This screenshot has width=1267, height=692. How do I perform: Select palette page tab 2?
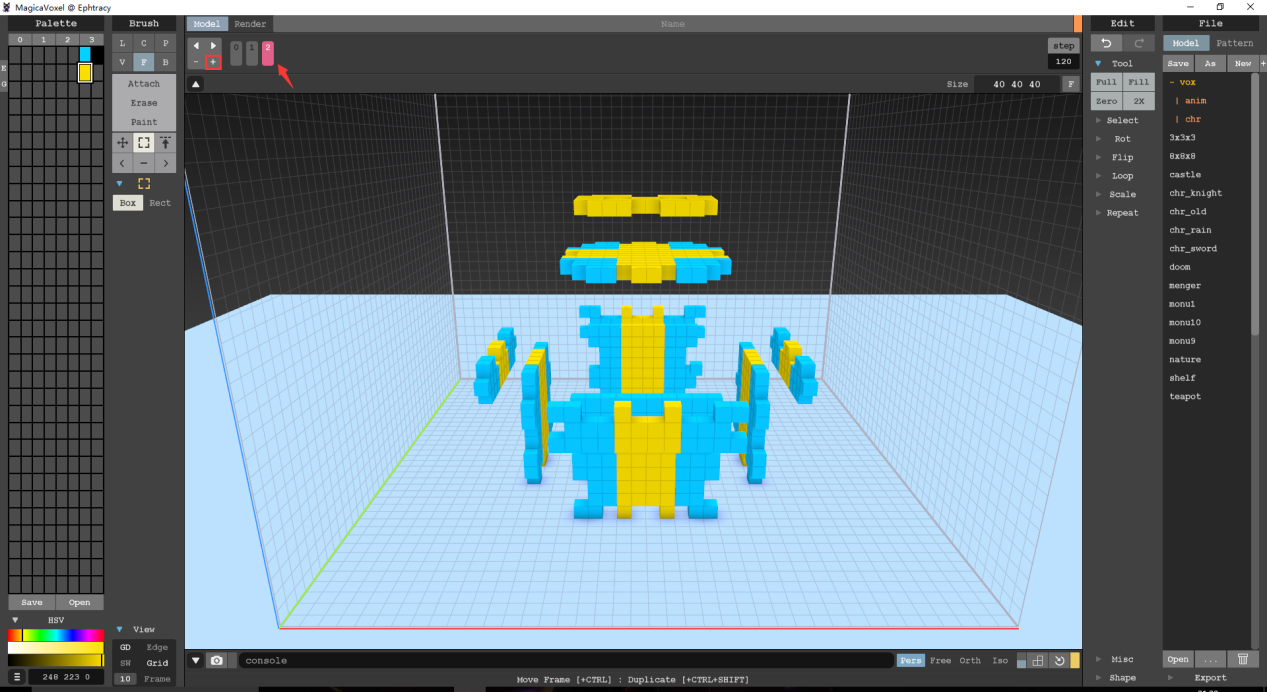coord(68,39)
